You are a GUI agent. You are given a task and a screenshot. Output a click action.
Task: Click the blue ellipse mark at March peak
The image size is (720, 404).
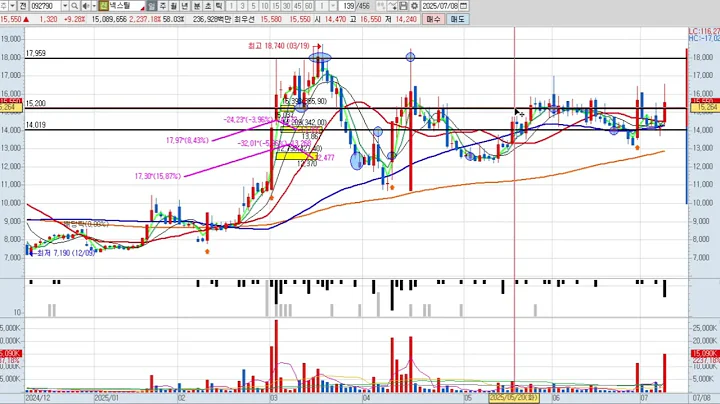click(x=320, y=57)
